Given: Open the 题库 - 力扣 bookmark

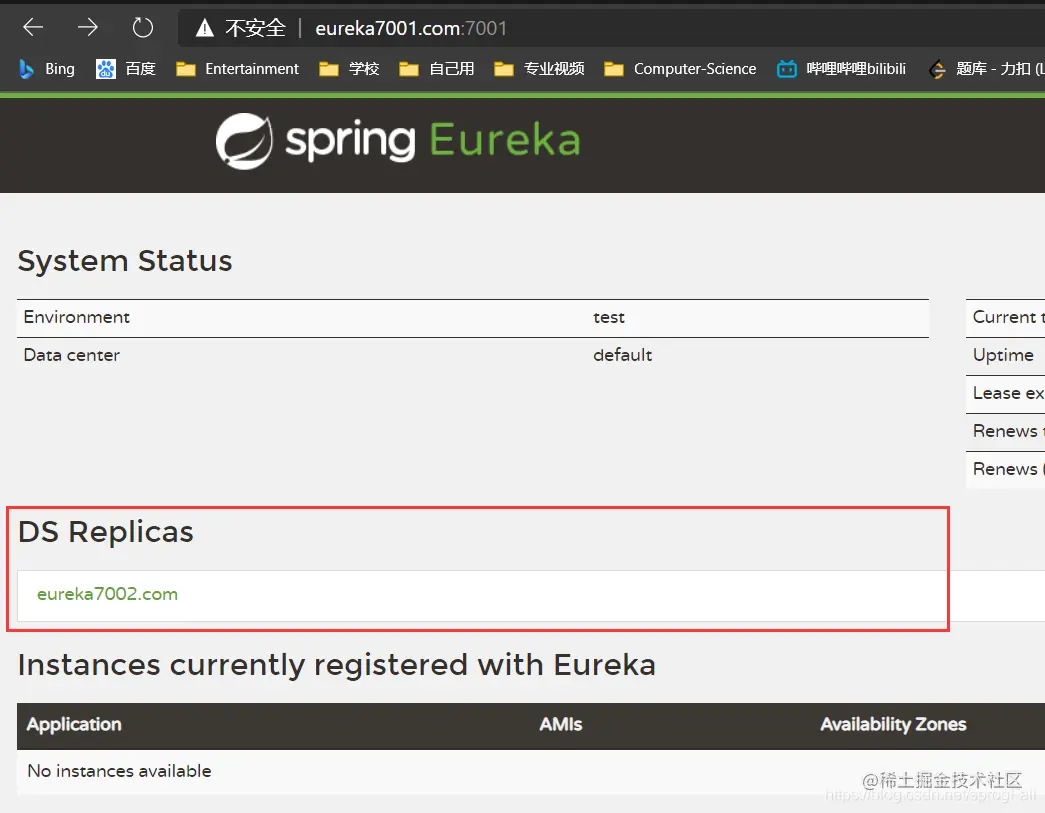Looking at the screenshot, I should [x=986, y=69].
